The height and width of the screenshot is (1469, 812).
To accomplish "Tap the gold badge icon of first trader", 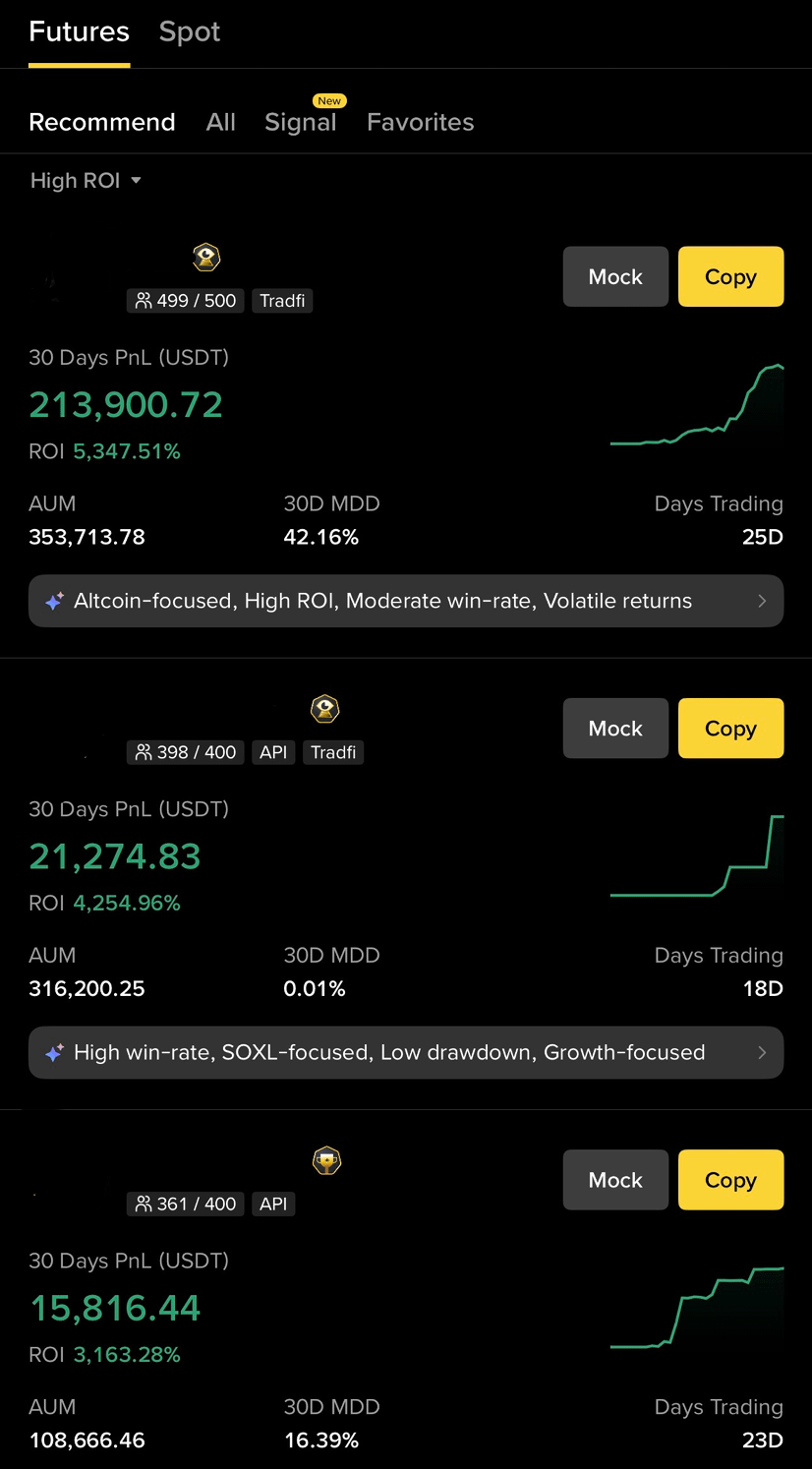I will [x=205, y=258].
